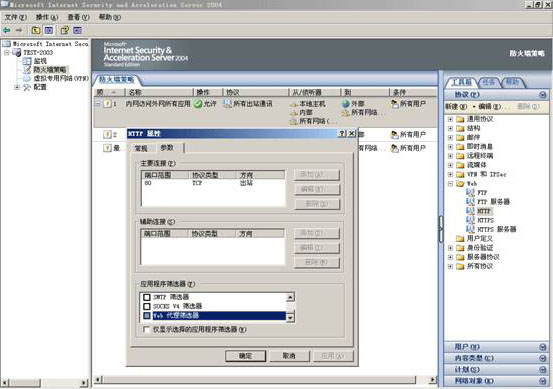Check the SOCKS V4 筛选器 checkbox

tap(147, 306)
